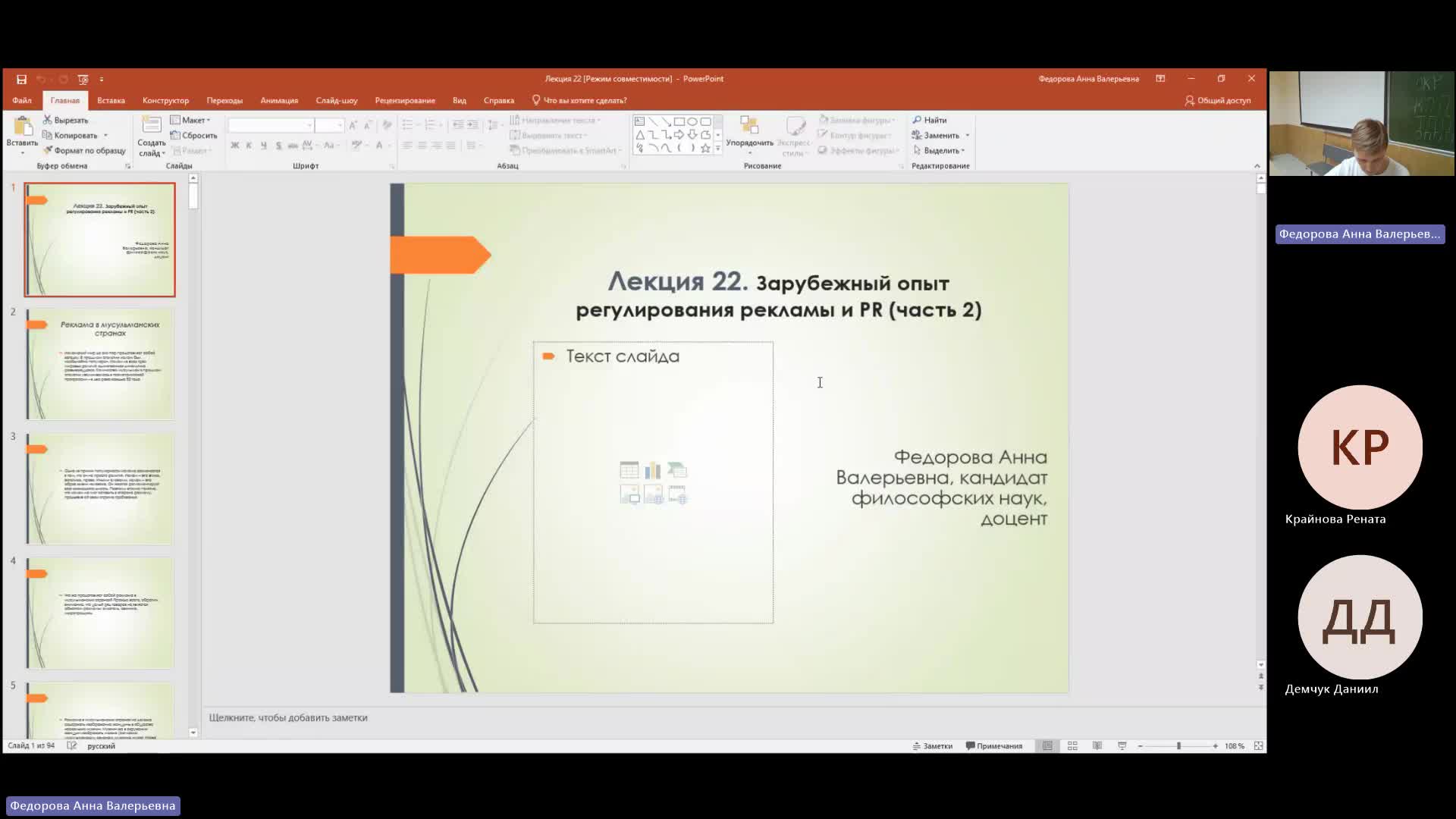Collapse the ribbon with chevron

(x=1257, y=165)
